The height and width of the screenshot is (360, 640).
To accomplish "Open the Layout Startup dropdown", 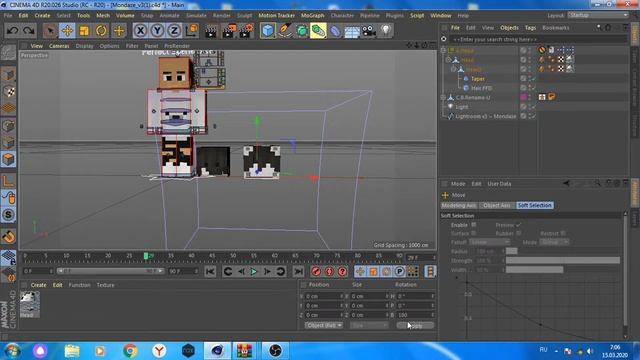I will 598,15.
